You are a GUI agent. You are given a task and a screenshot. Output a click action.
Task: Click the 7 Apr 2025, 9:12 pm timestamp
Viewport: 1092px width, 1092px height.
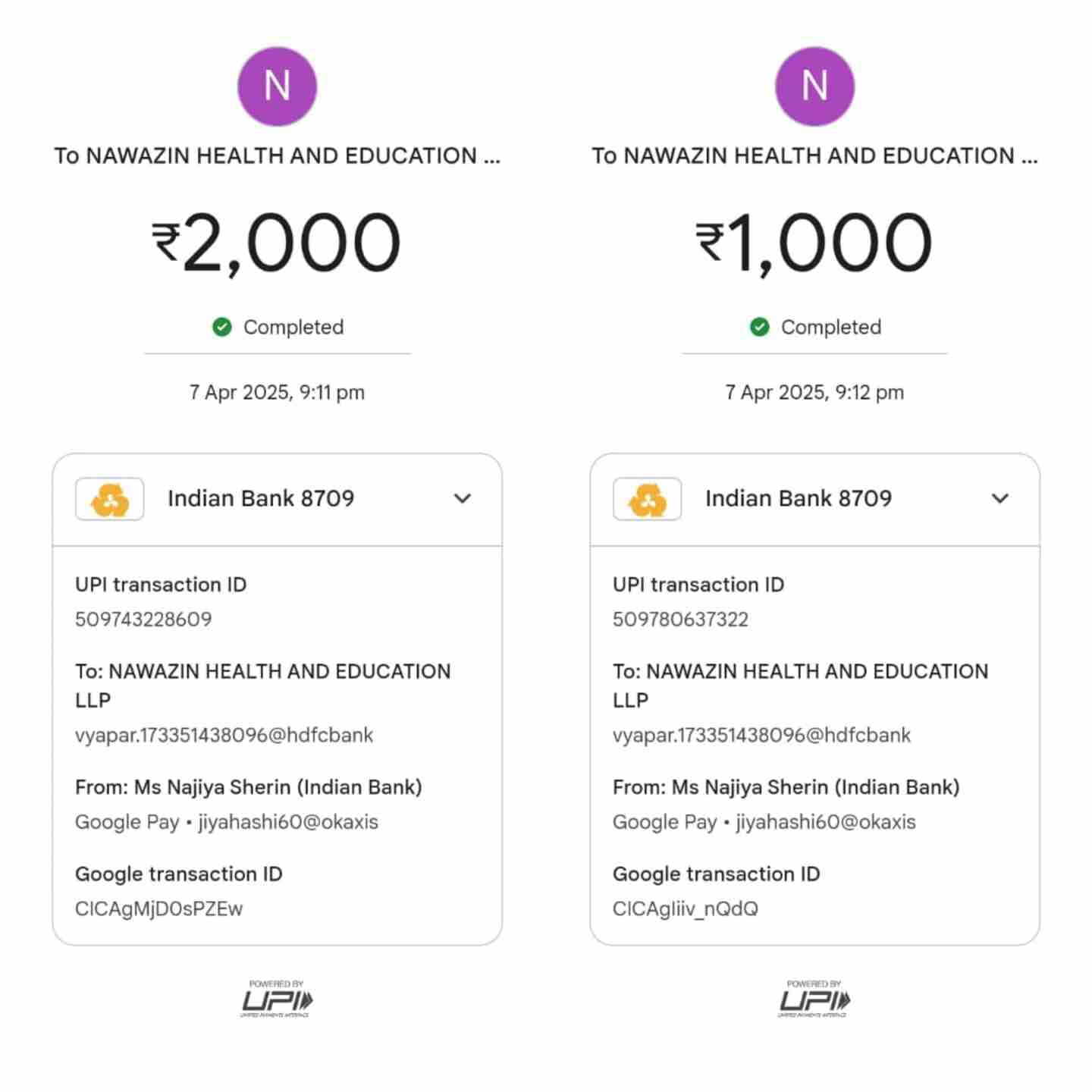(x=814, y=392)
